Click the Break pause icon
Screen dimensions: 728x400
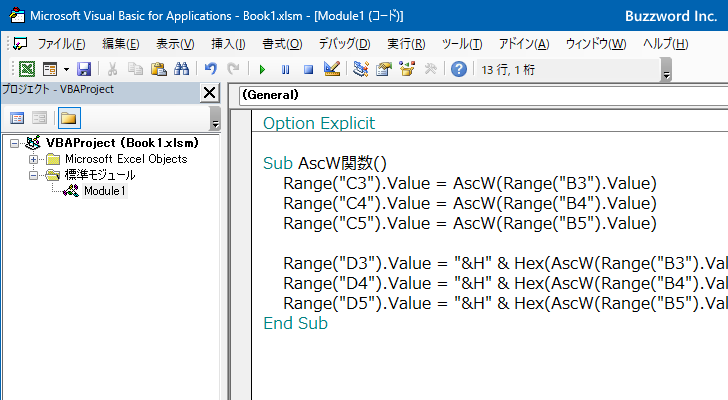(x=285, y=69)
